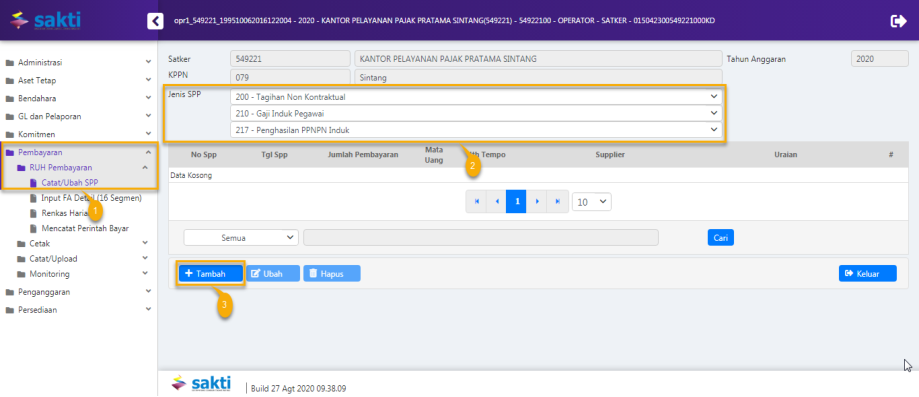The image size is (919, 397).
Task: Open Mencatat Perintah Bayar menu item
Action: pos(85,228)
